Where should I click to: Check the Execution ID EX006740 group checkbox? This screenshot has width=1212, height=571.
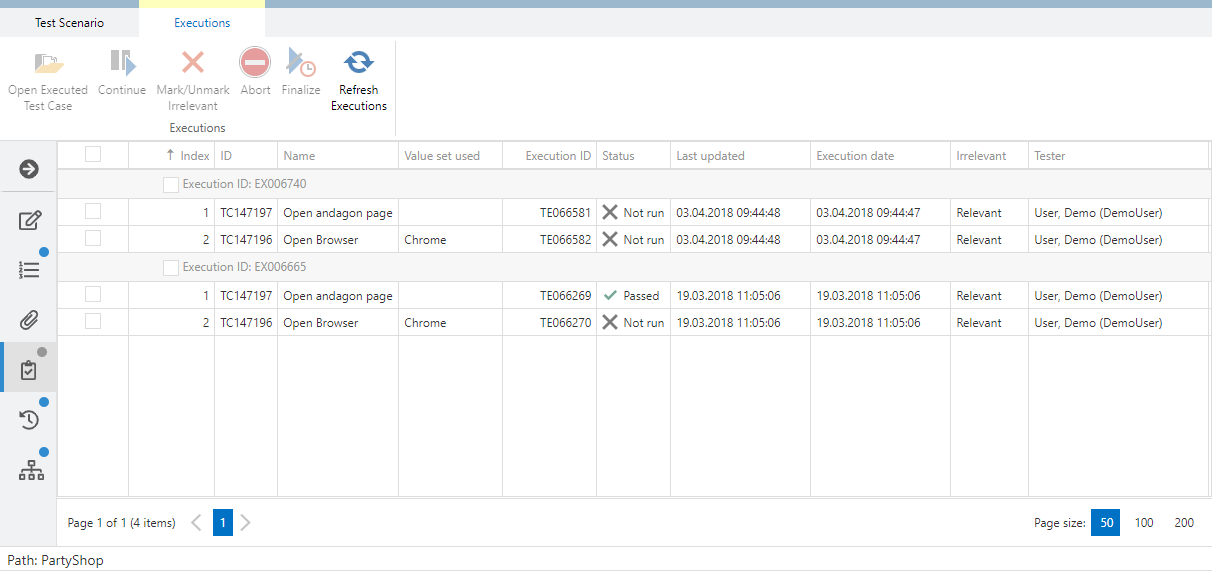[171, 184]
